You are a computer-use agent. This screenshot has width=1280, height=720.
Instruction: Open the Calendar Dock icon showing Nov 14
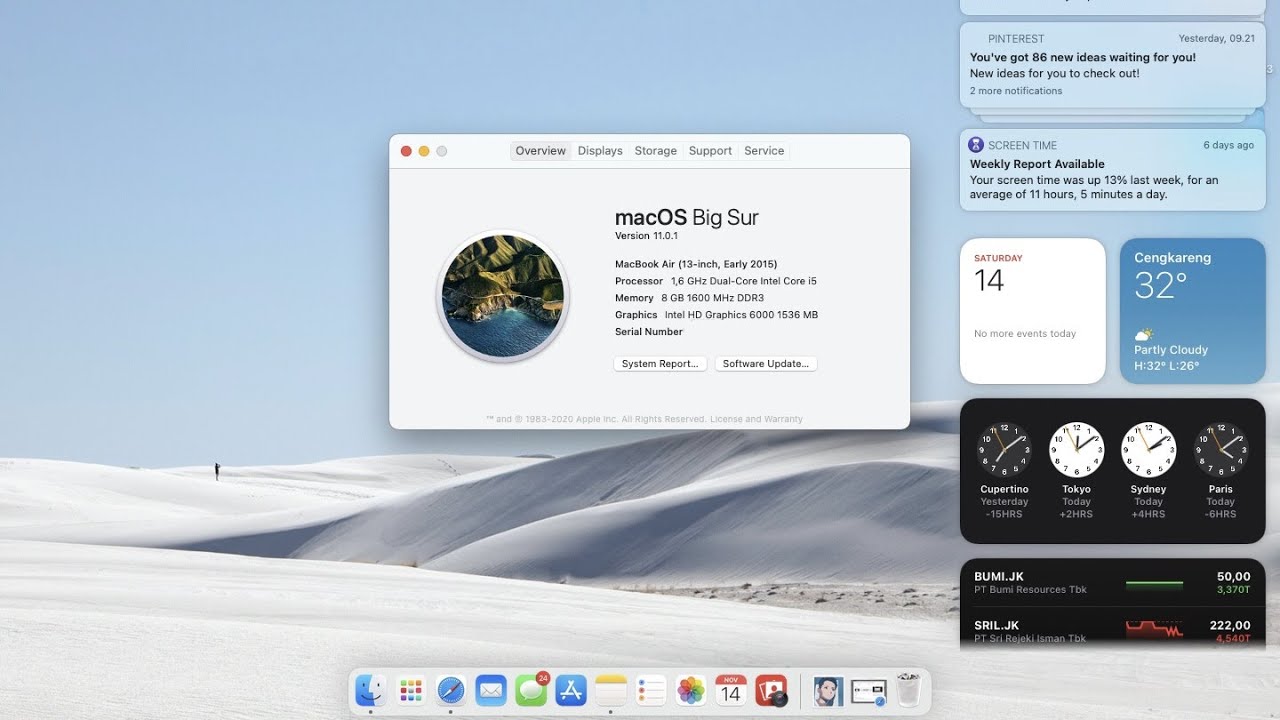click(x=731, y=690)
